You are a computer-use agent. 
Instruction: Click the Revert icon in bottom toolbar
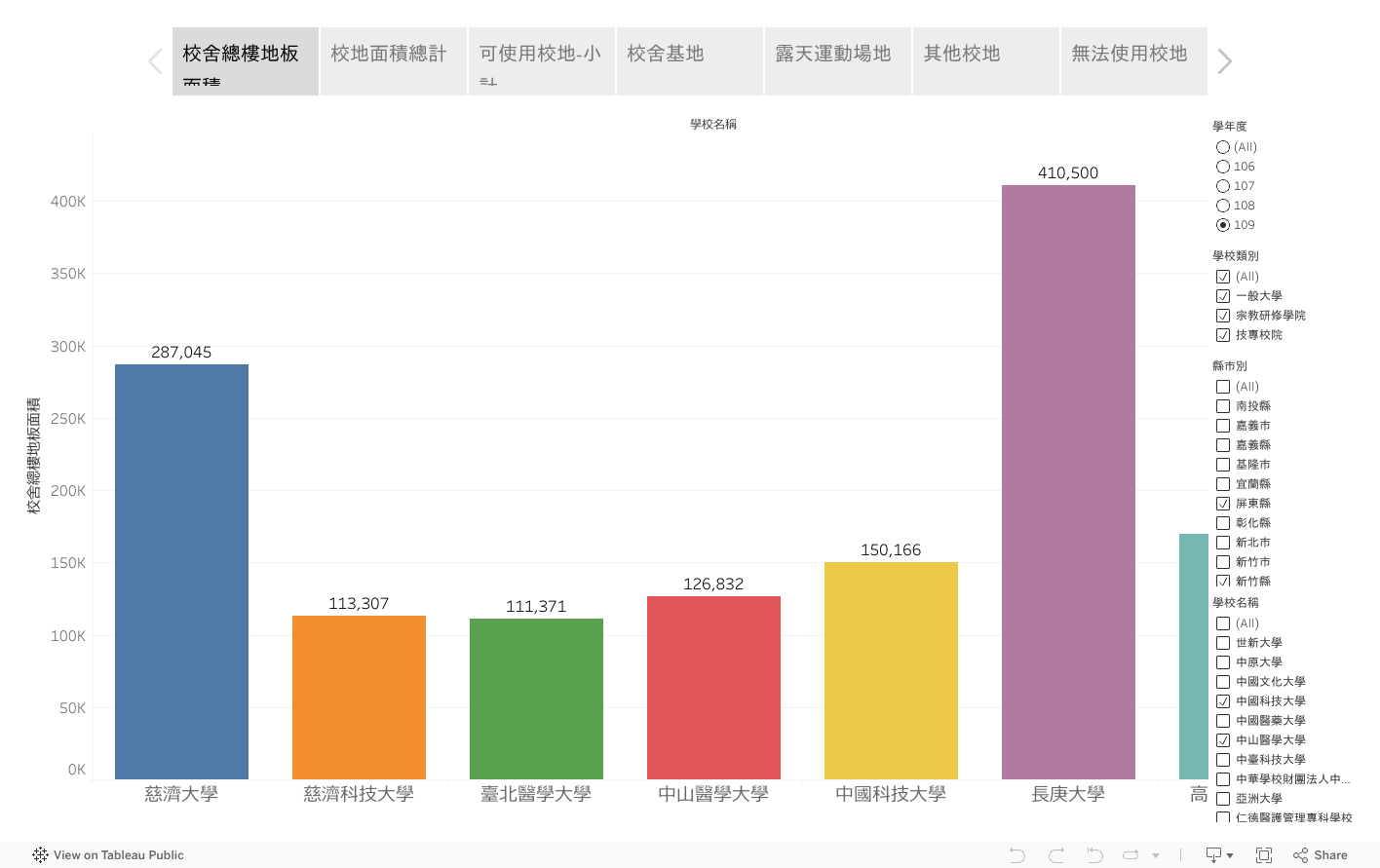(x=1094, y=855)
